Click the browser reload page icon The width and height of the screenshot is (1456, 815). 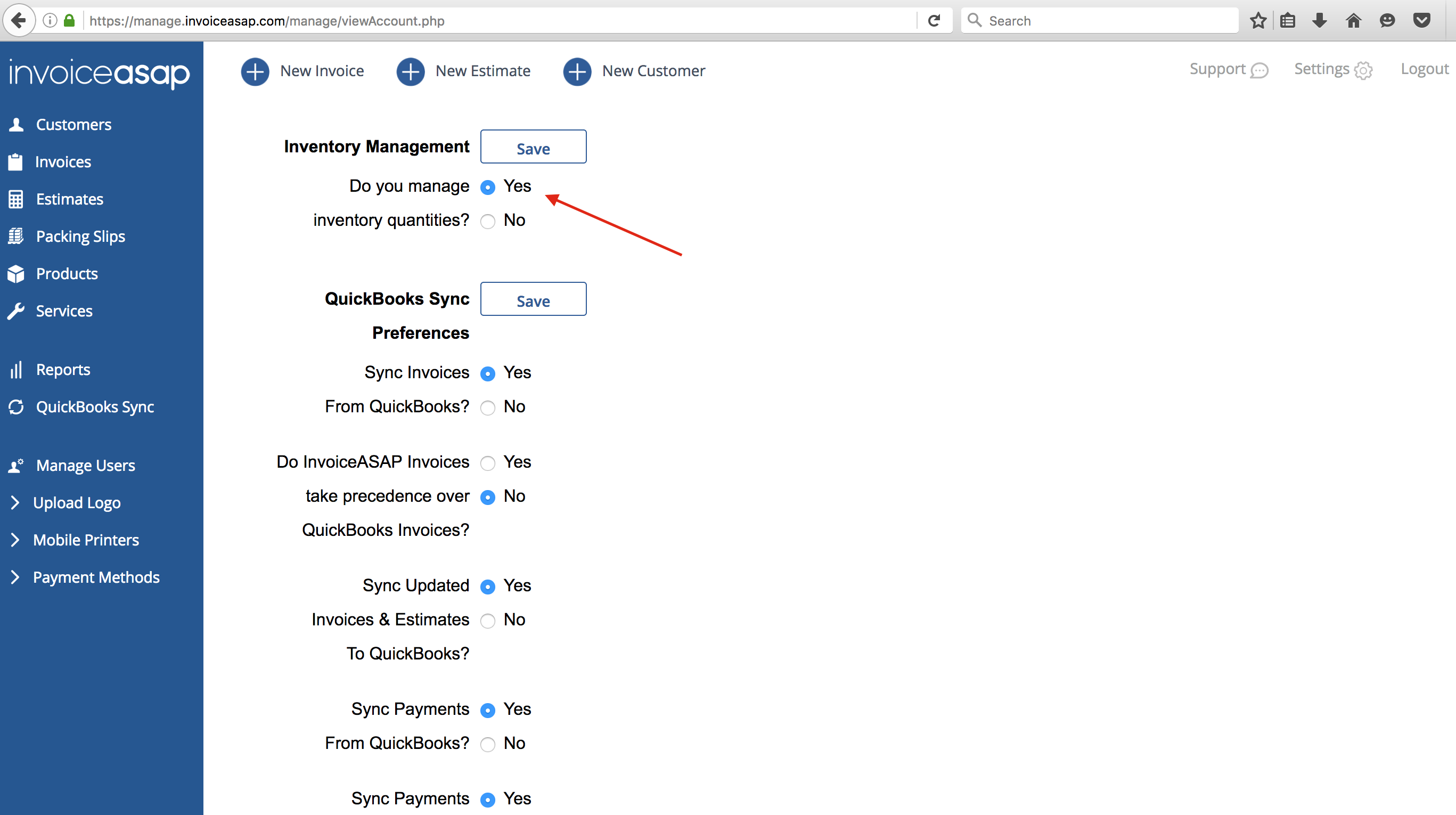[934, 21]
